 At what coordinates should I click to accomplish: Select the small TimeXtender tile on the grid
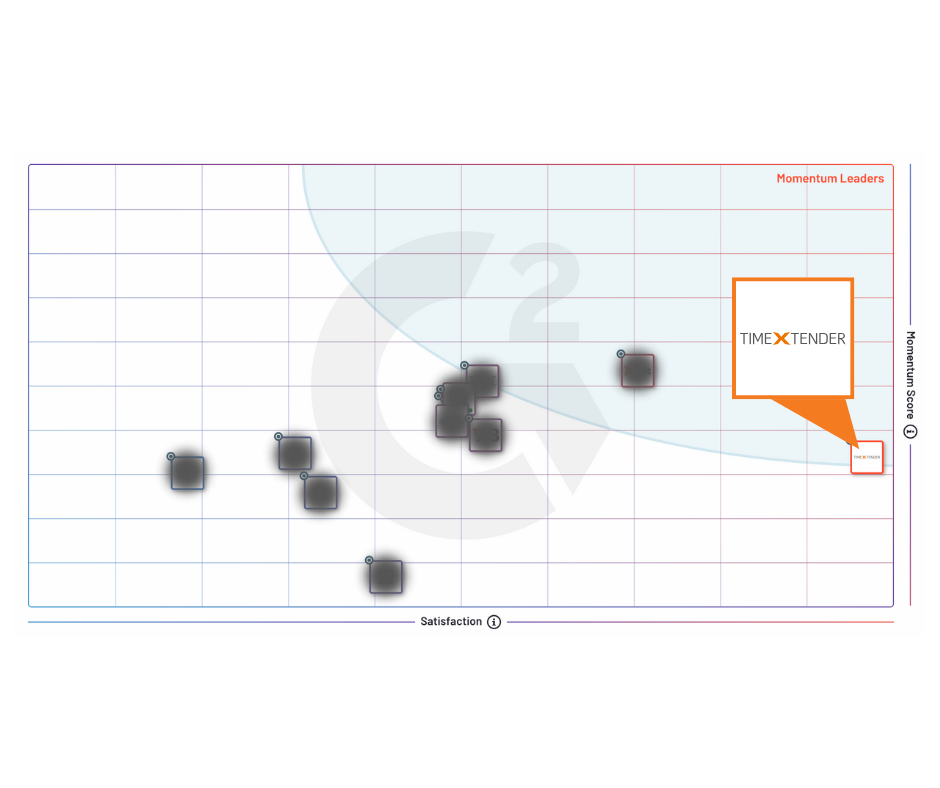[x=867, y=458]
